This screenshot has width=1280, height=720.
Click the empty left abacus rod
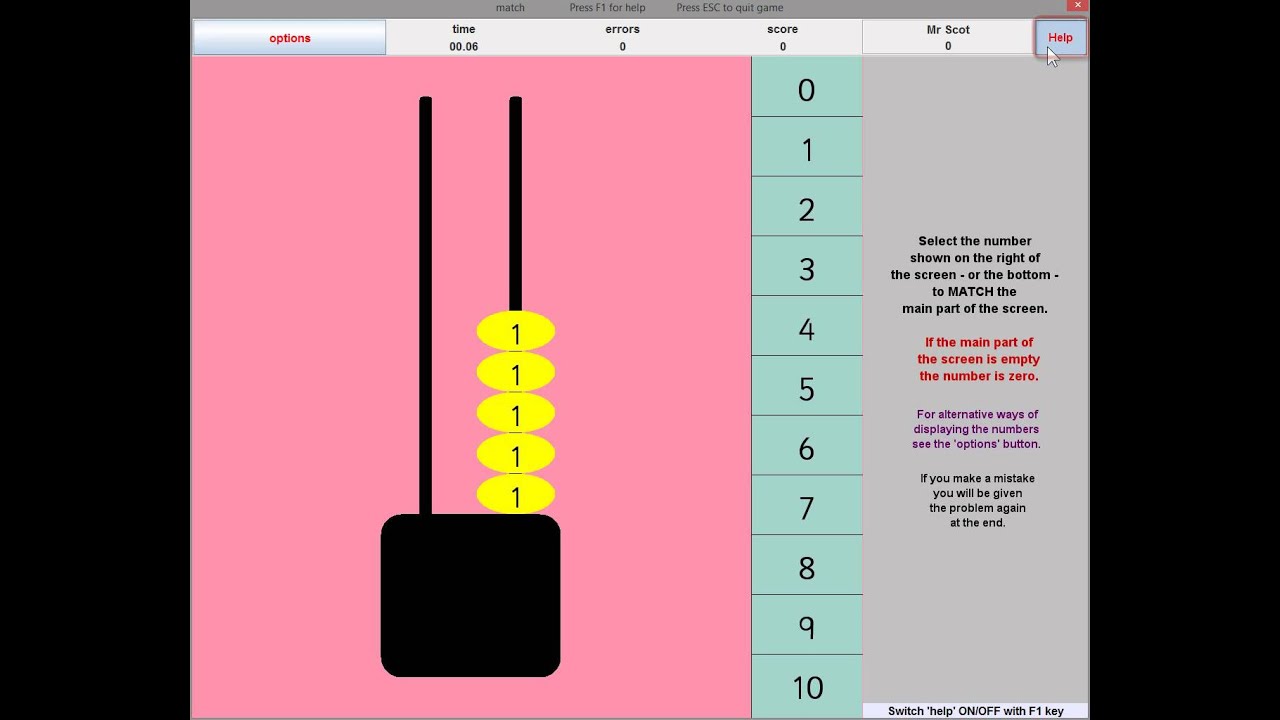(x=425, y=300)
